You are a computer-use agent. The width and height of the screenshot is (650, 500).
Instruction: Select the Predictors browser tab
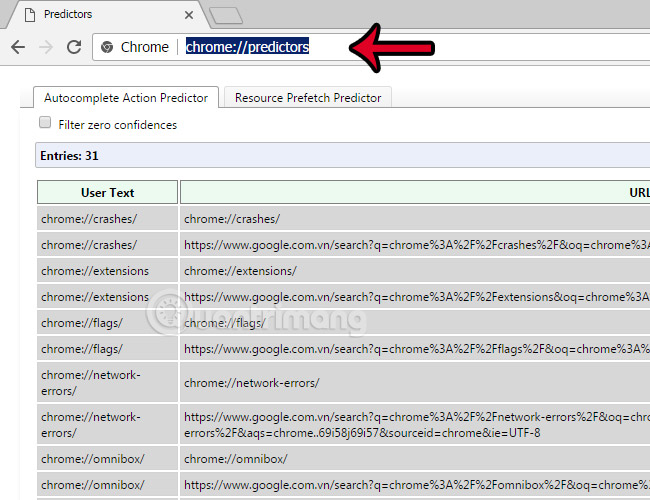108,15
